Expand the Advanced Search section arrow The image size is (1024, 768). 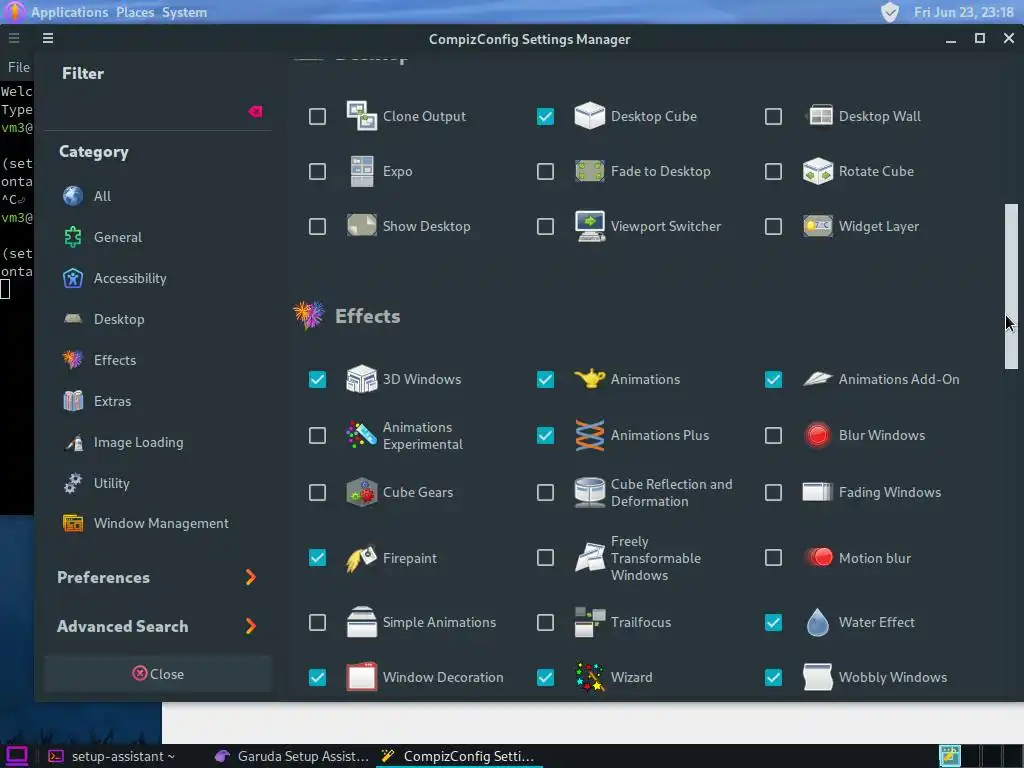[x=250, y=626]
